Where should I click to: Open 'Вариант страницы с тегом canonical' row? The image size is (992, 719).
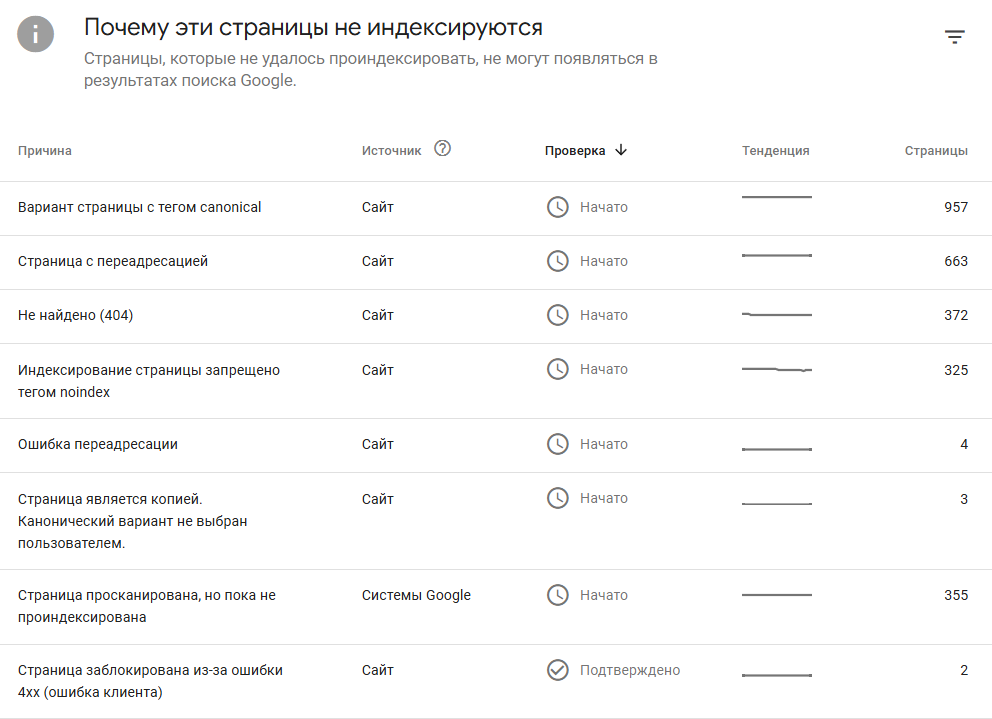click(140, 207)
